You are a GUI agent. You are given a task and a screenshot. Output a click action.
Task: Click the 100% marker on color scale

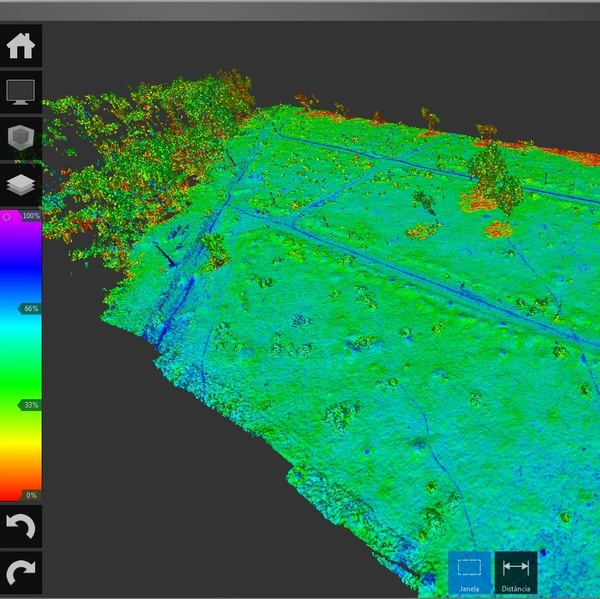click(31, 216)
